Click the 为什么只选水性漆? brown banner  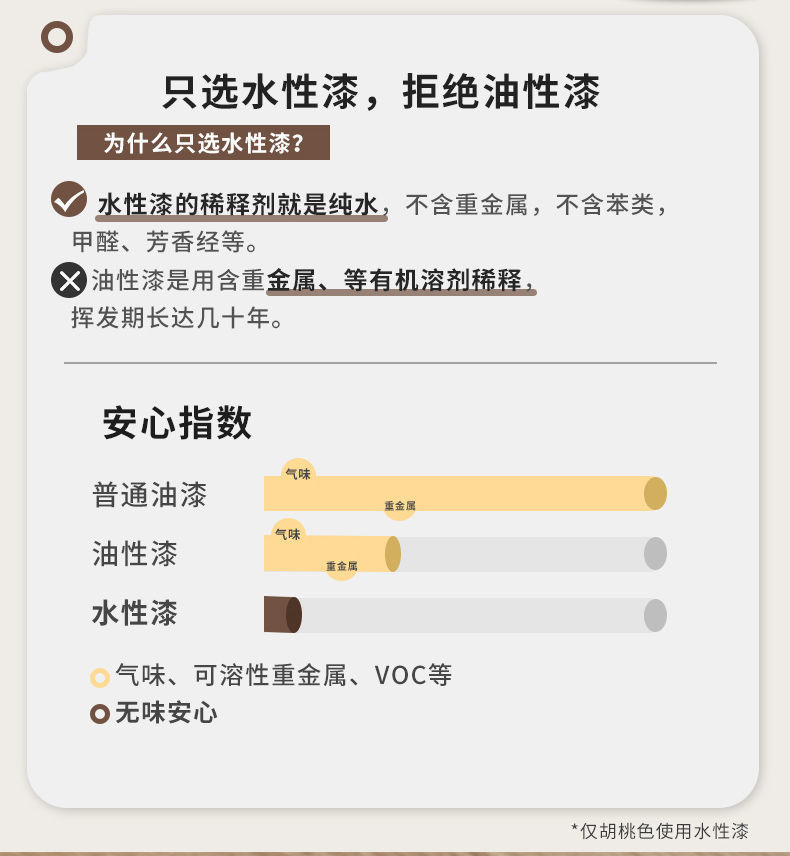pyautogui.click(x=203, y=143)
